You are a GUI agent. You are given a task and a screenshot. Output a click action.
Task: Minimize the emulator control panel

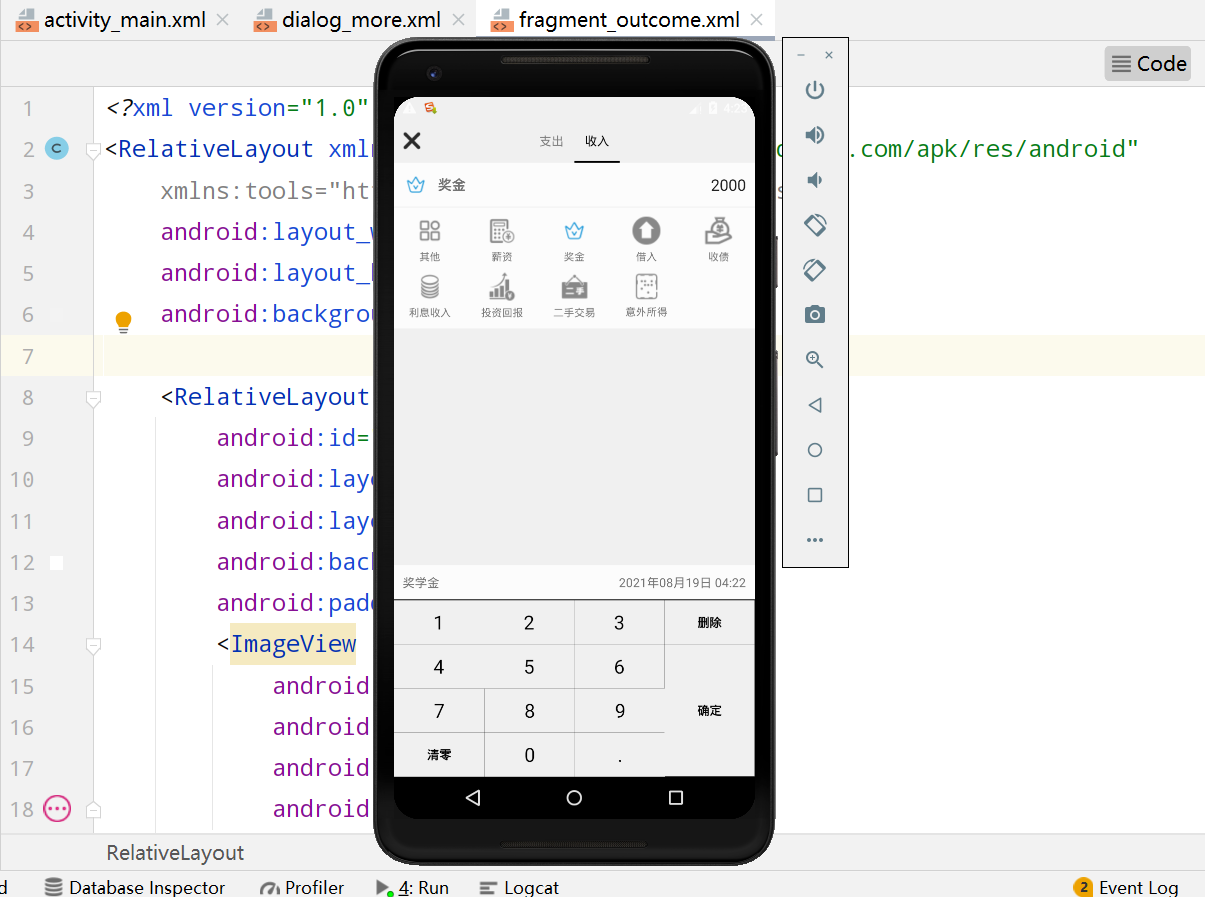(x=801, y=55)
